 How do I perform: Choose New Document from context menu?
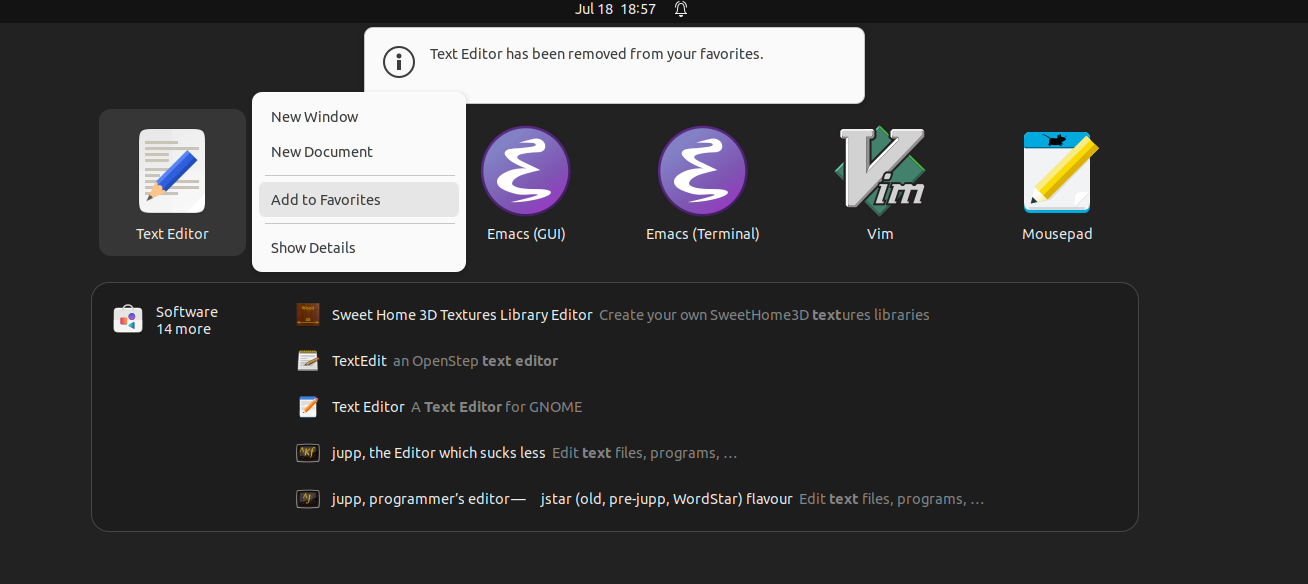pos(359,152)
